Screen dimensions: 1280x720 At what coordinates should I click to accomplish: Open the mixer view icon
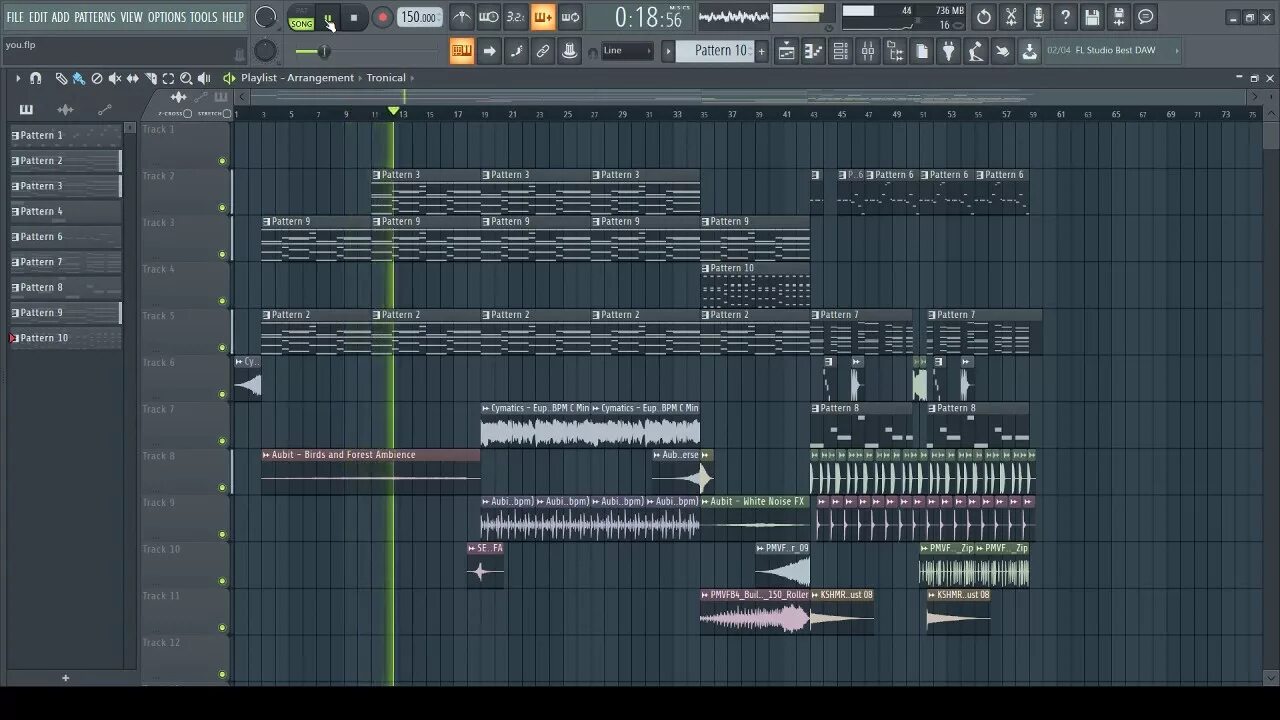(868, 51)
